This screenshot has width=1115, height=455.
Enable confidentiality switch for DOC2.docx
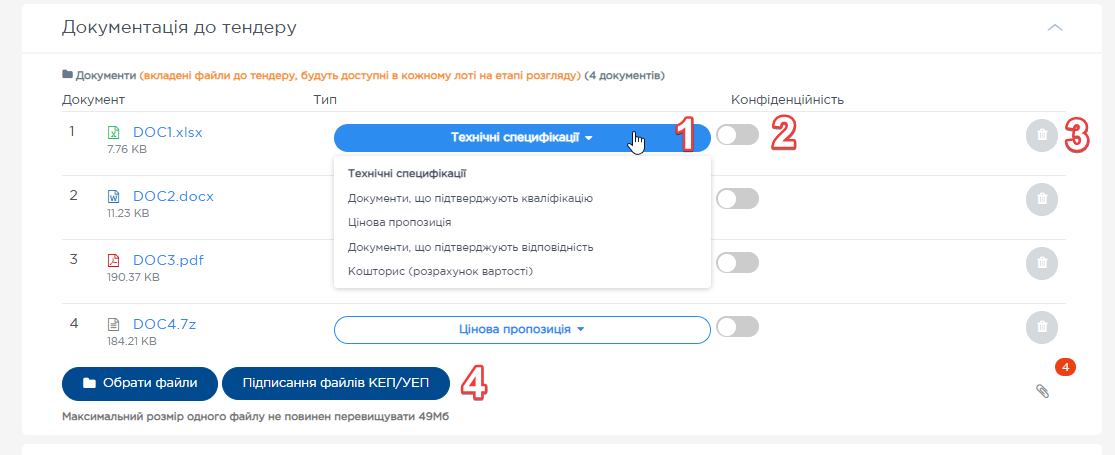(737, 199)
